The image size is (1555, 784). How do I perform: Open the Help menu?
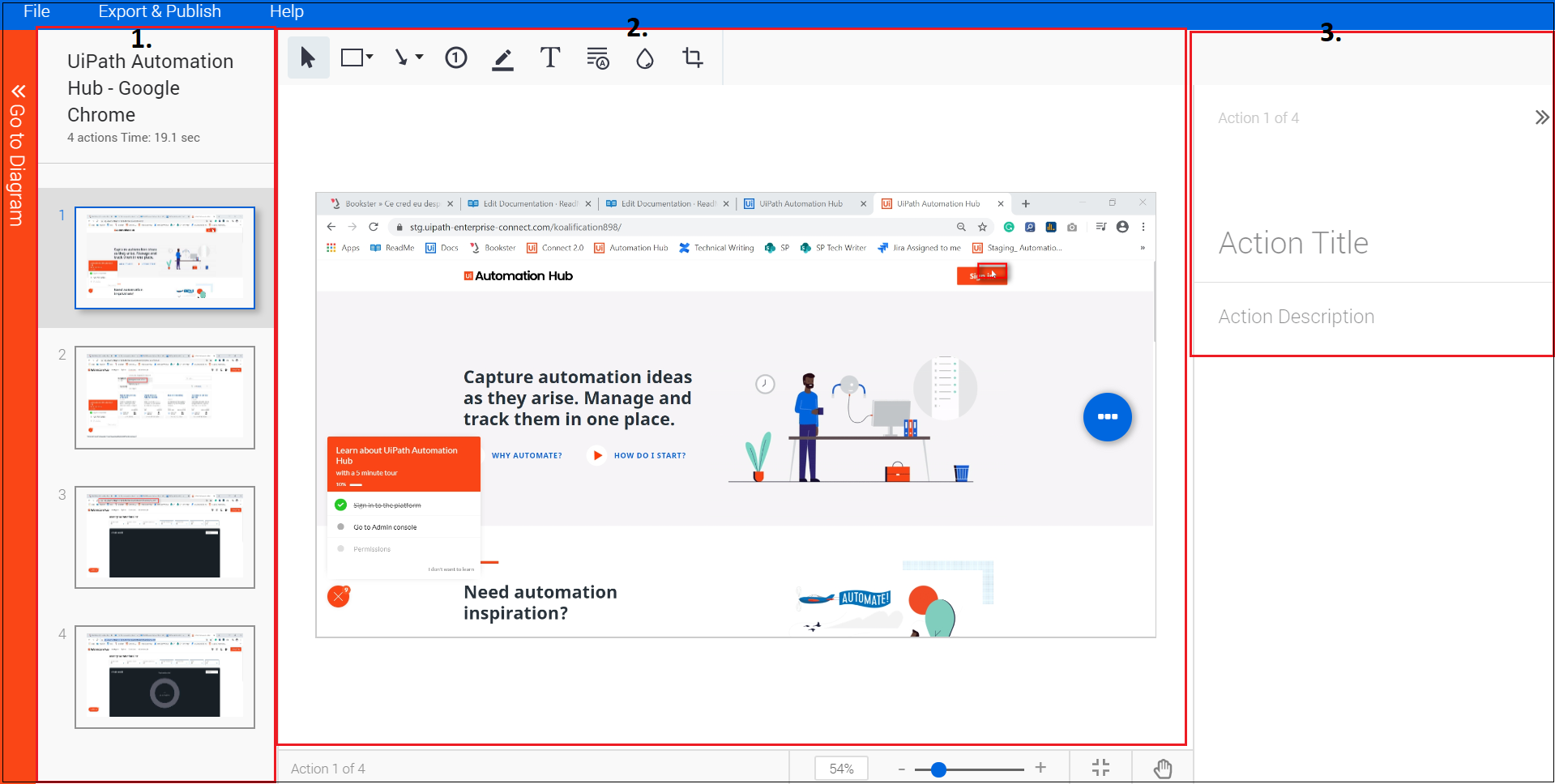[x=287, y=11]
